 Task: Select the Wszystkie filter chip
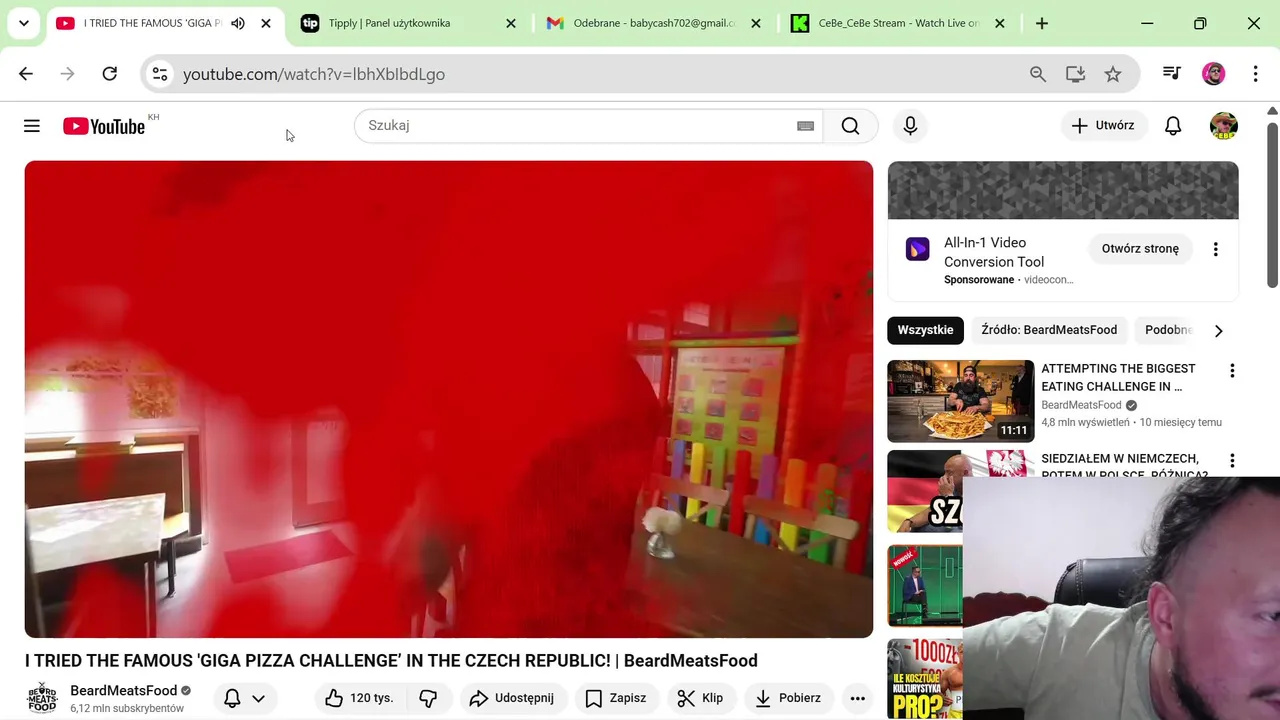point(925,330)
